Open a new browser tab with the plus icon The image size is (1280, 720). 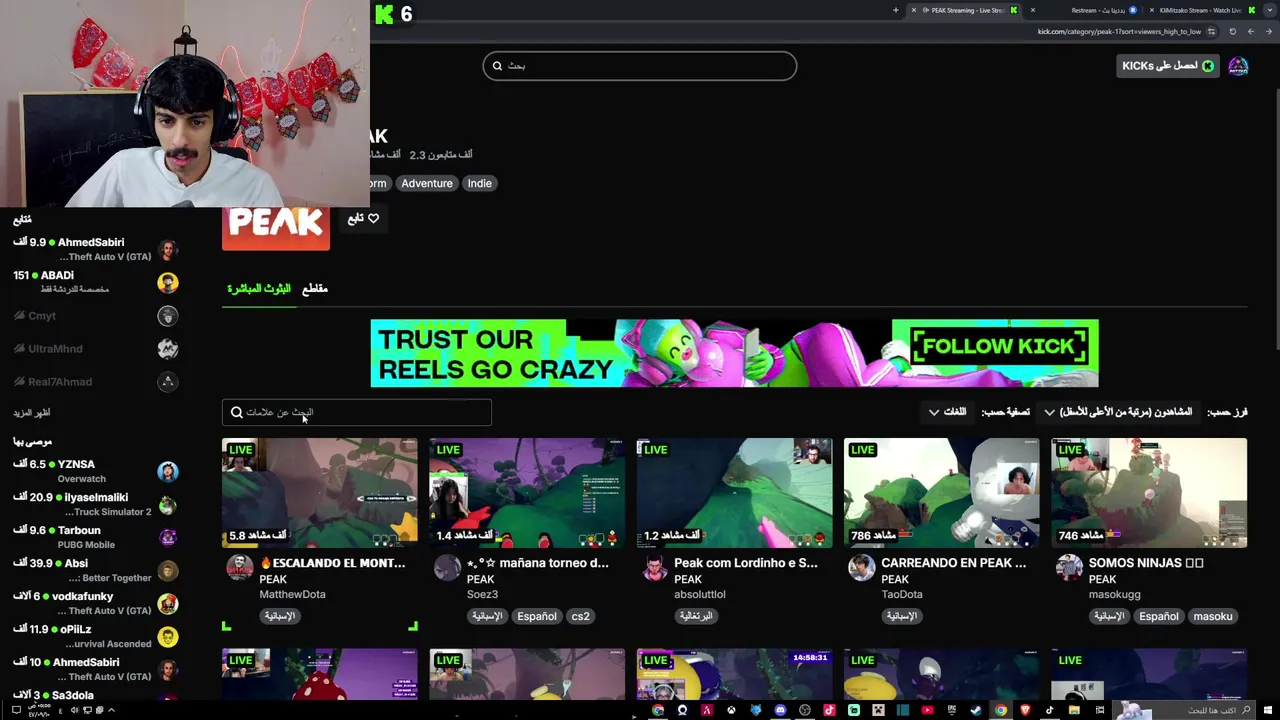coord(896,10)
